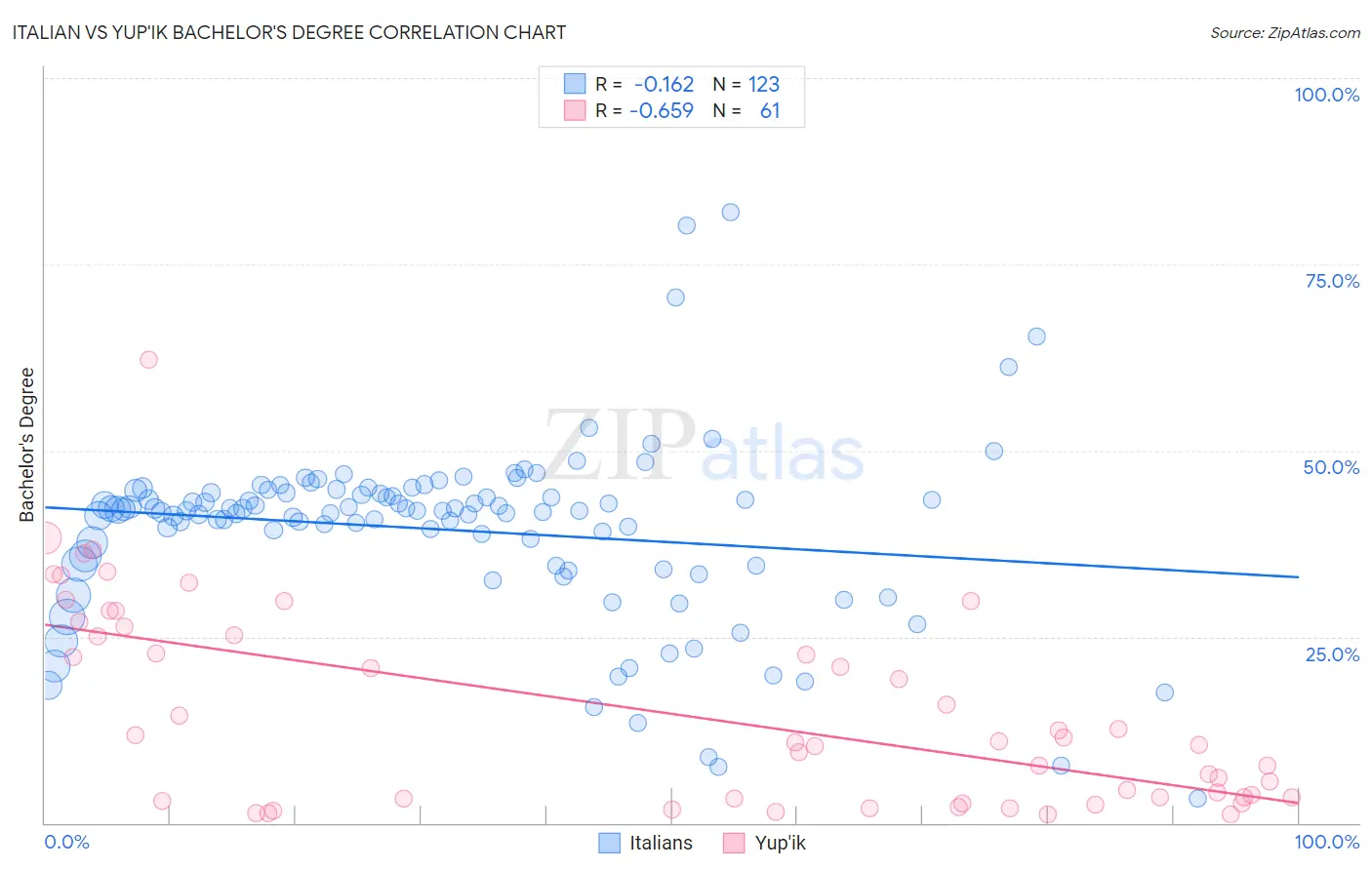
Task: Click the N = 61 statistic text
Action: [747, 110]
